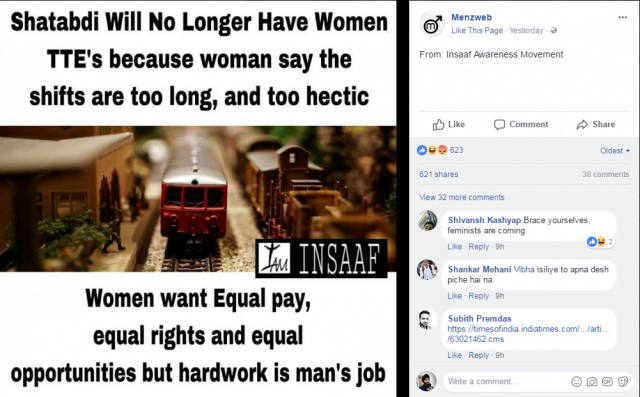Screen dimensions: 640x397
Task: Click into the Write a comment field
Action: pos(506,381)
